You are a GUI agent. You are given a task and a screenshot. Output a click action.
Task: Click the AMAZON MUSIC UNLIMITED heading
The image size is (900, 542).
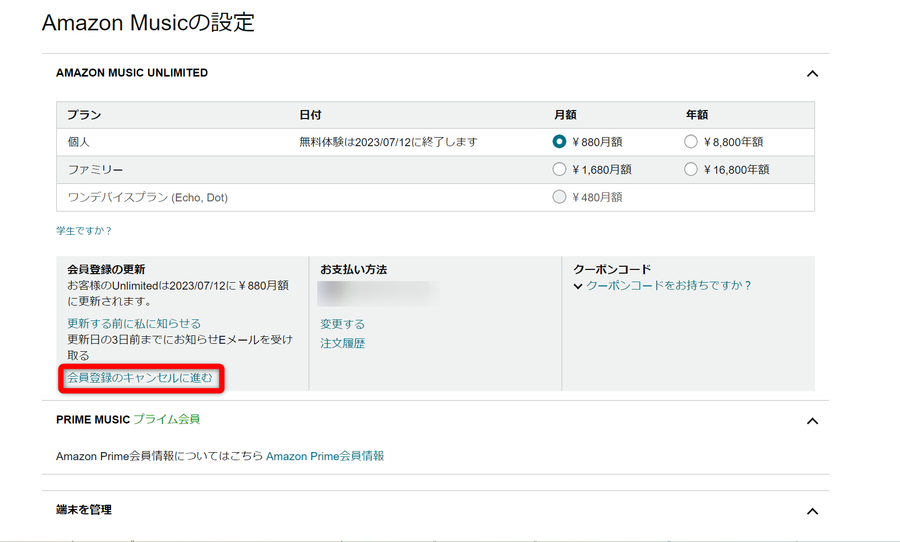[132, 73]
